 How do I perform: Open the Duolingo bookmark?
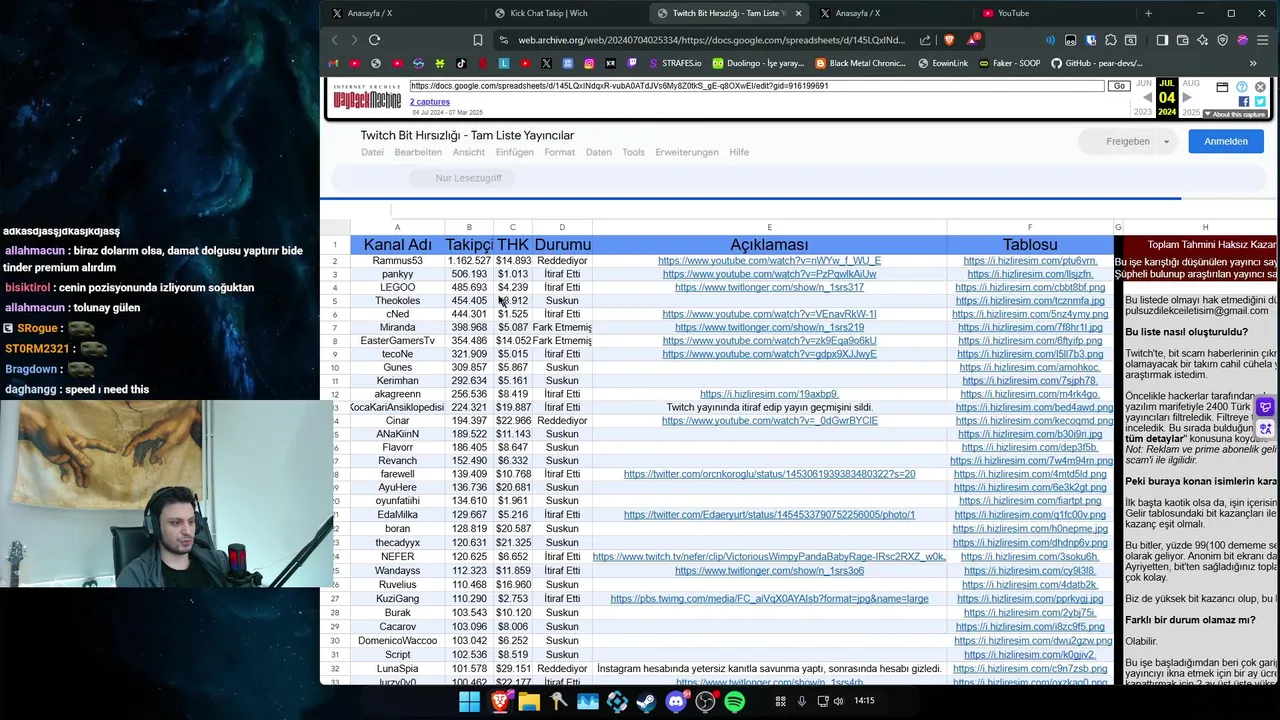pyautogui.click(x=757, y=63)
